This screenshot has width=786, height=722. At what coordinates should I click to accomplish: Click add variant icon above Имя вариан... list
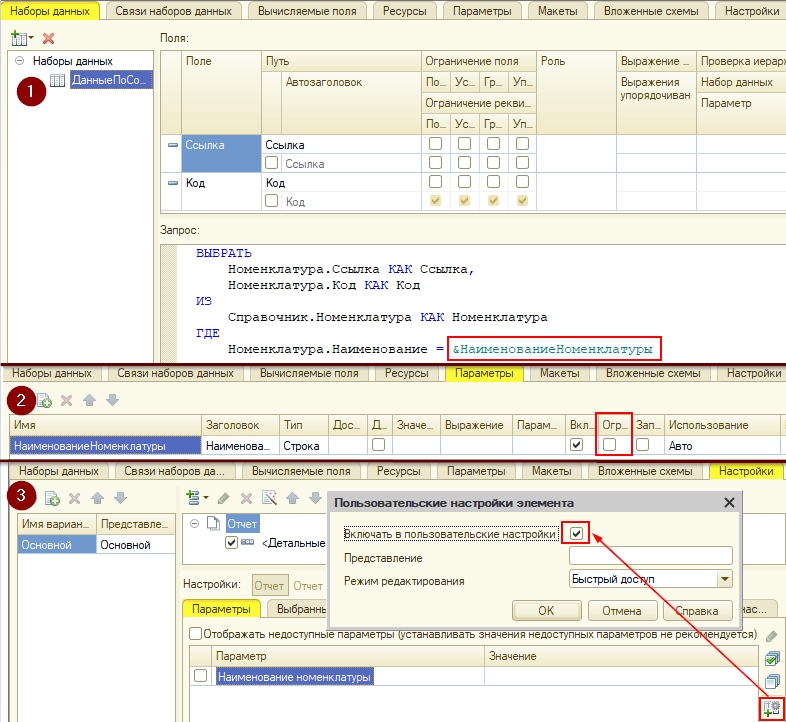pos(52,498)
